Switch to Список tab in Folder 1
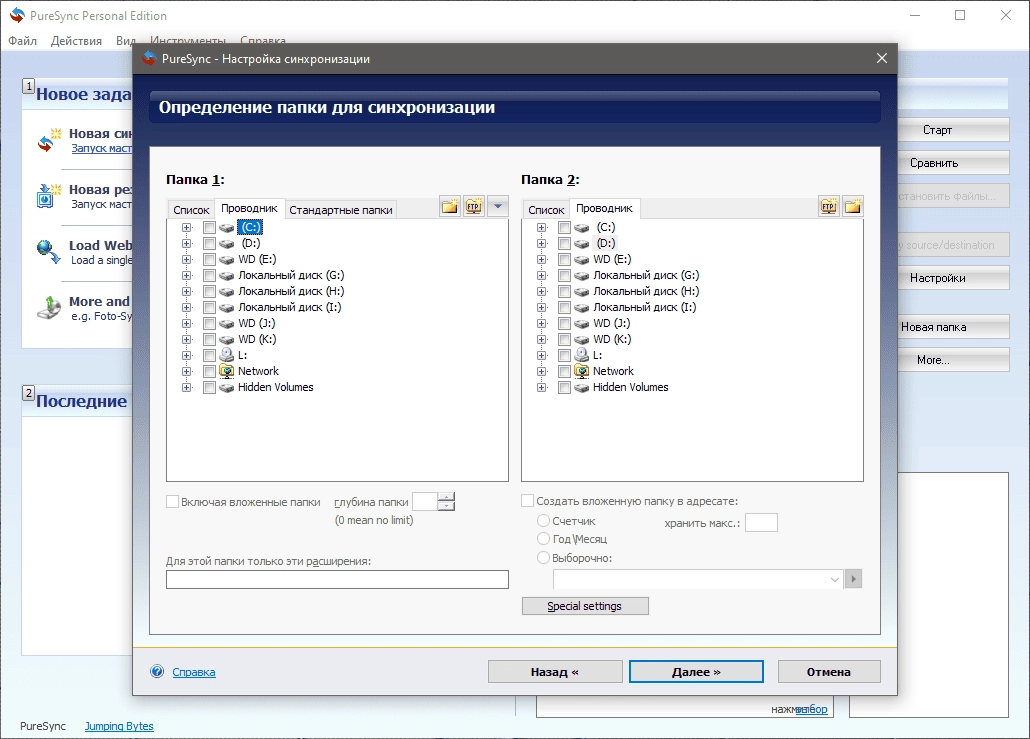The width and height of the screenshot is (1030, 739). click(191, 210)
